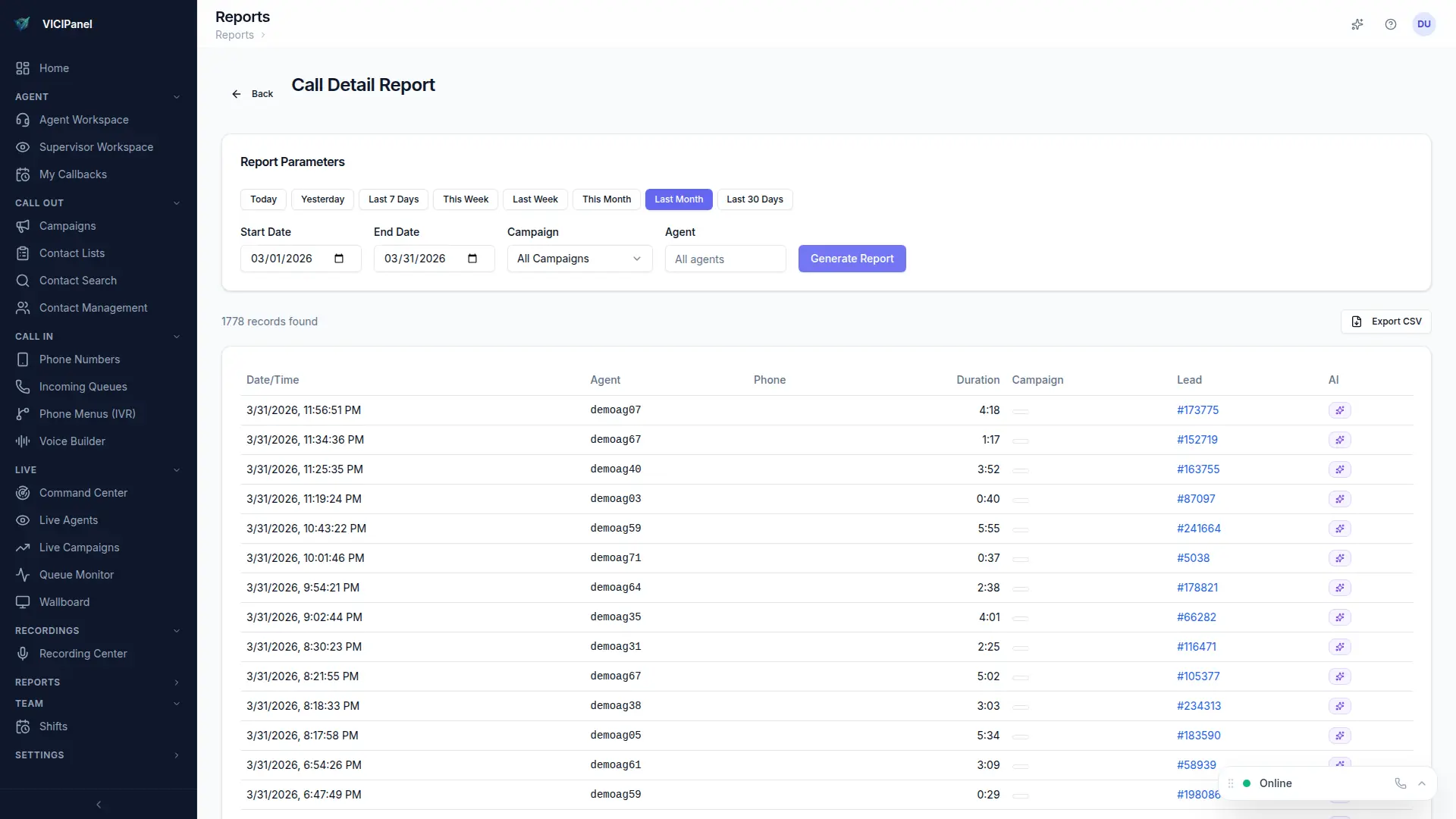
Task: Expand the Online status widget chevron
Action: (1422, 783)
